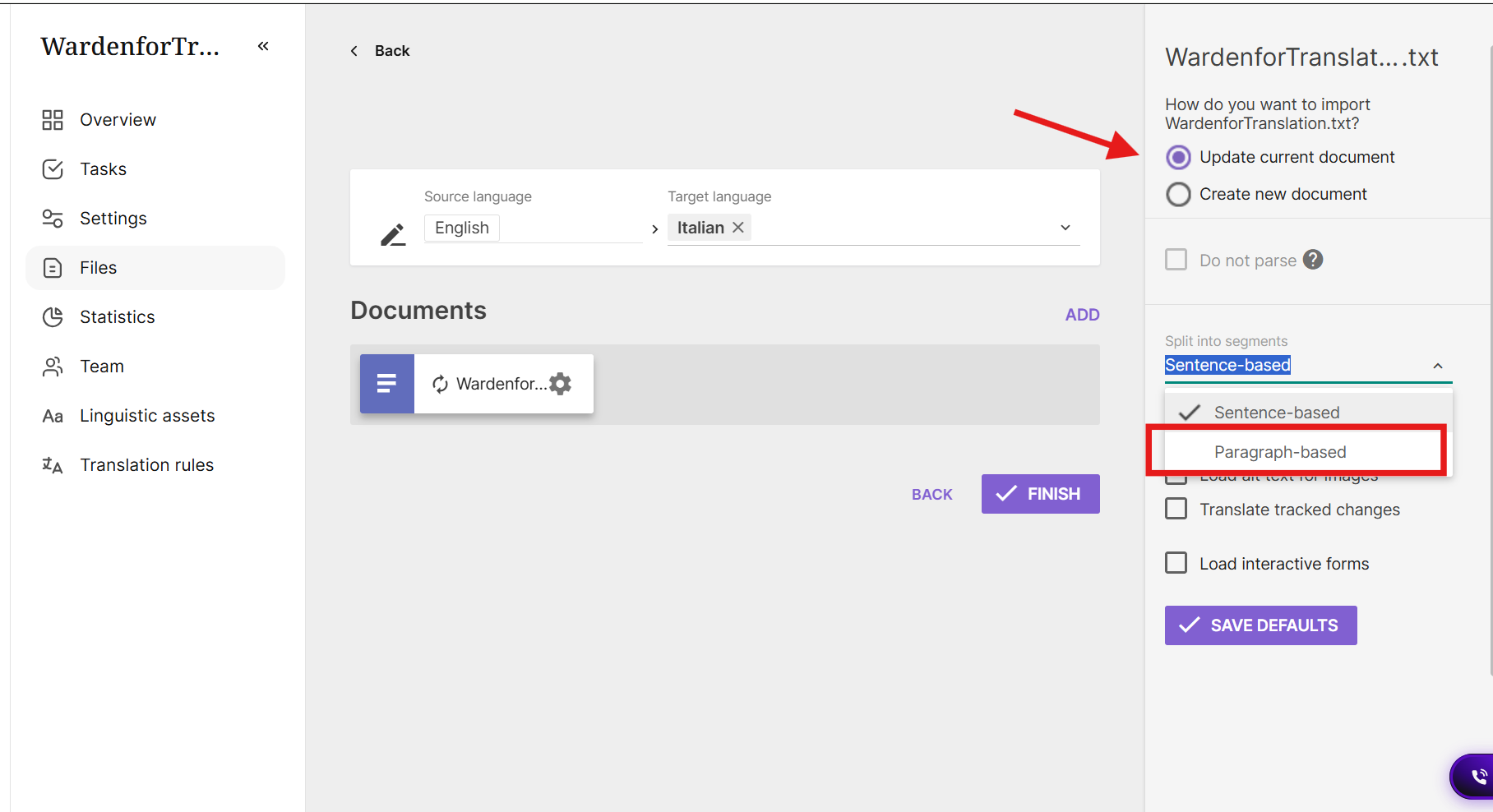Open the Files section
This screenshot has width=1493, height=812.
pos(155,268)
